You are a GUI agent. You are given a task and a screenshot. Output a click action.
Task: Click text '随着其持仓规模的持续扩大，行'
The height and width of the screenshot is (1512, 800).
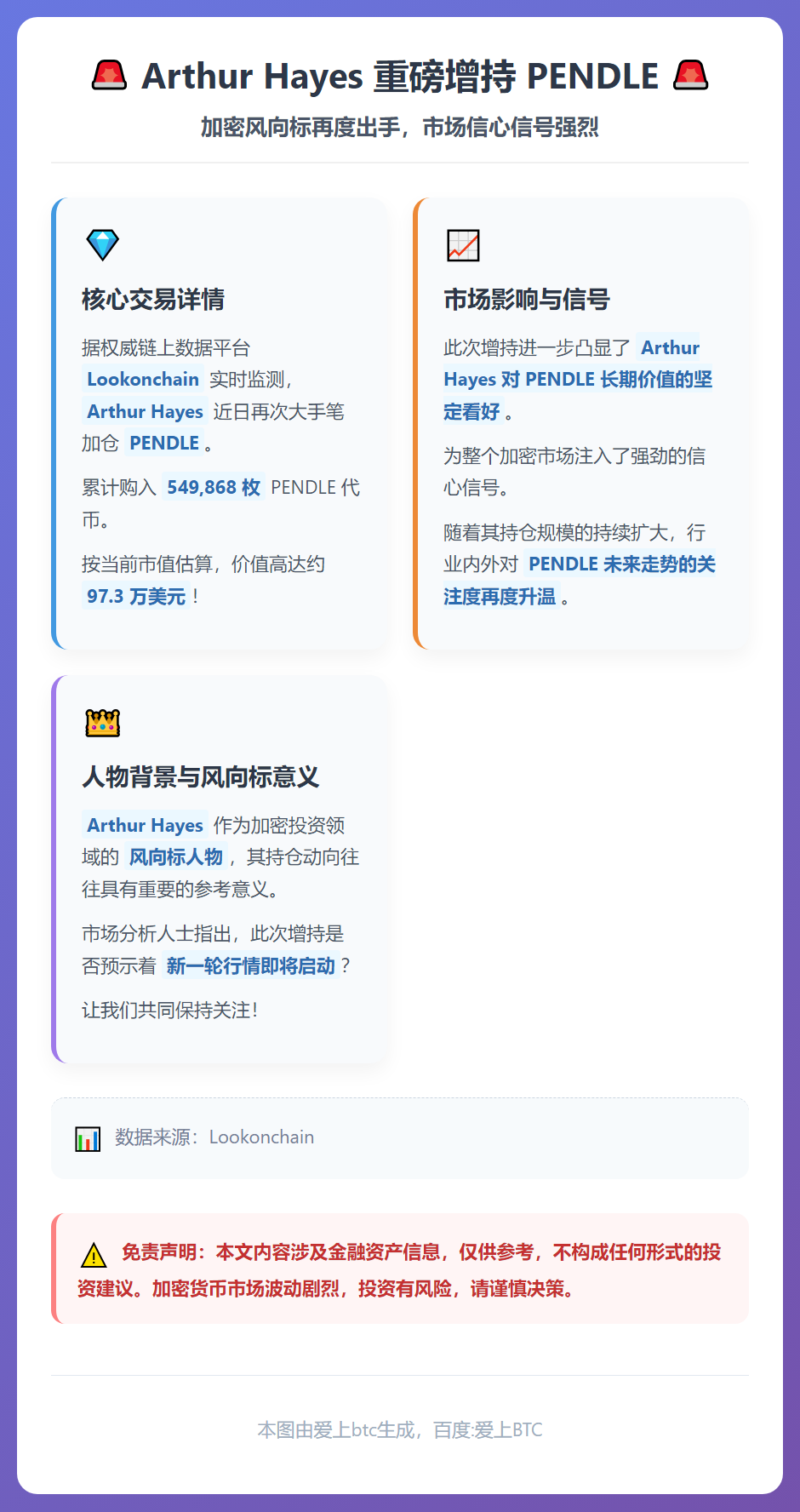tap(574, 533)
